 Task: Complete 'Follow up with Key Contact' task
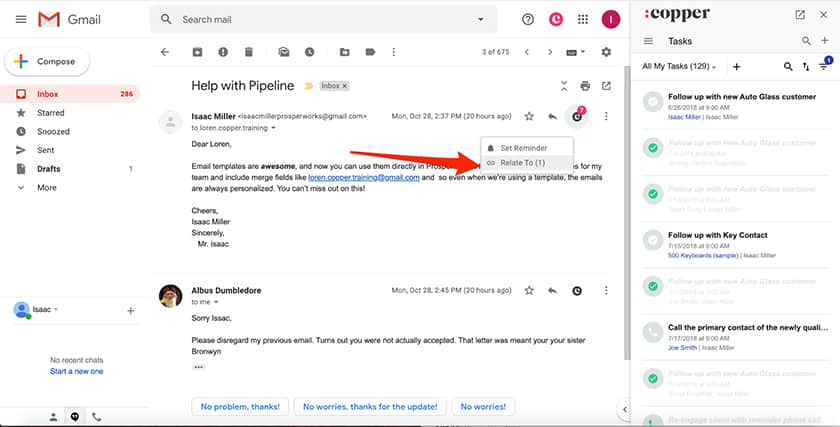(x=653, y=240)
